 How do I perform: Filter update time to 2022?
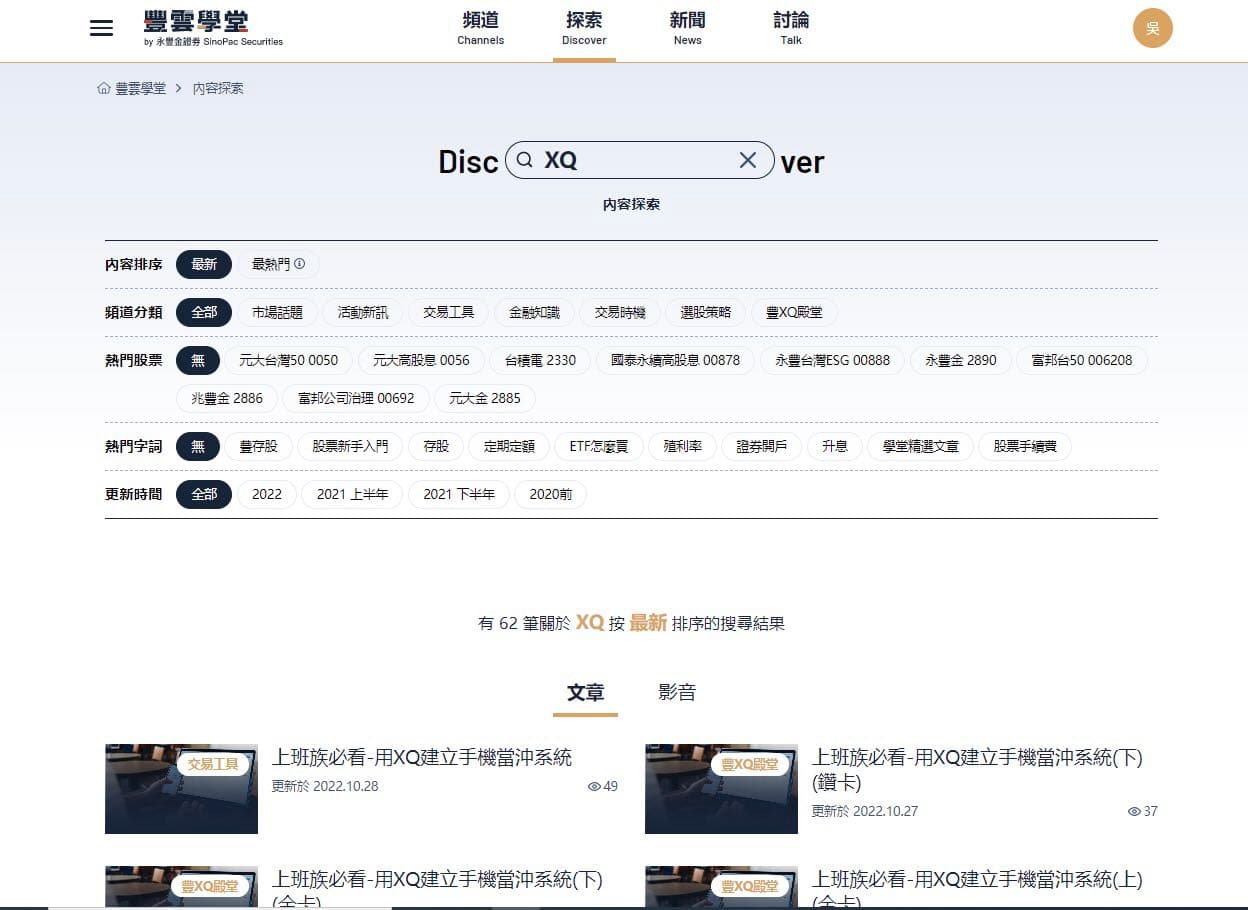pyautogui.click(x=267, y=494)
